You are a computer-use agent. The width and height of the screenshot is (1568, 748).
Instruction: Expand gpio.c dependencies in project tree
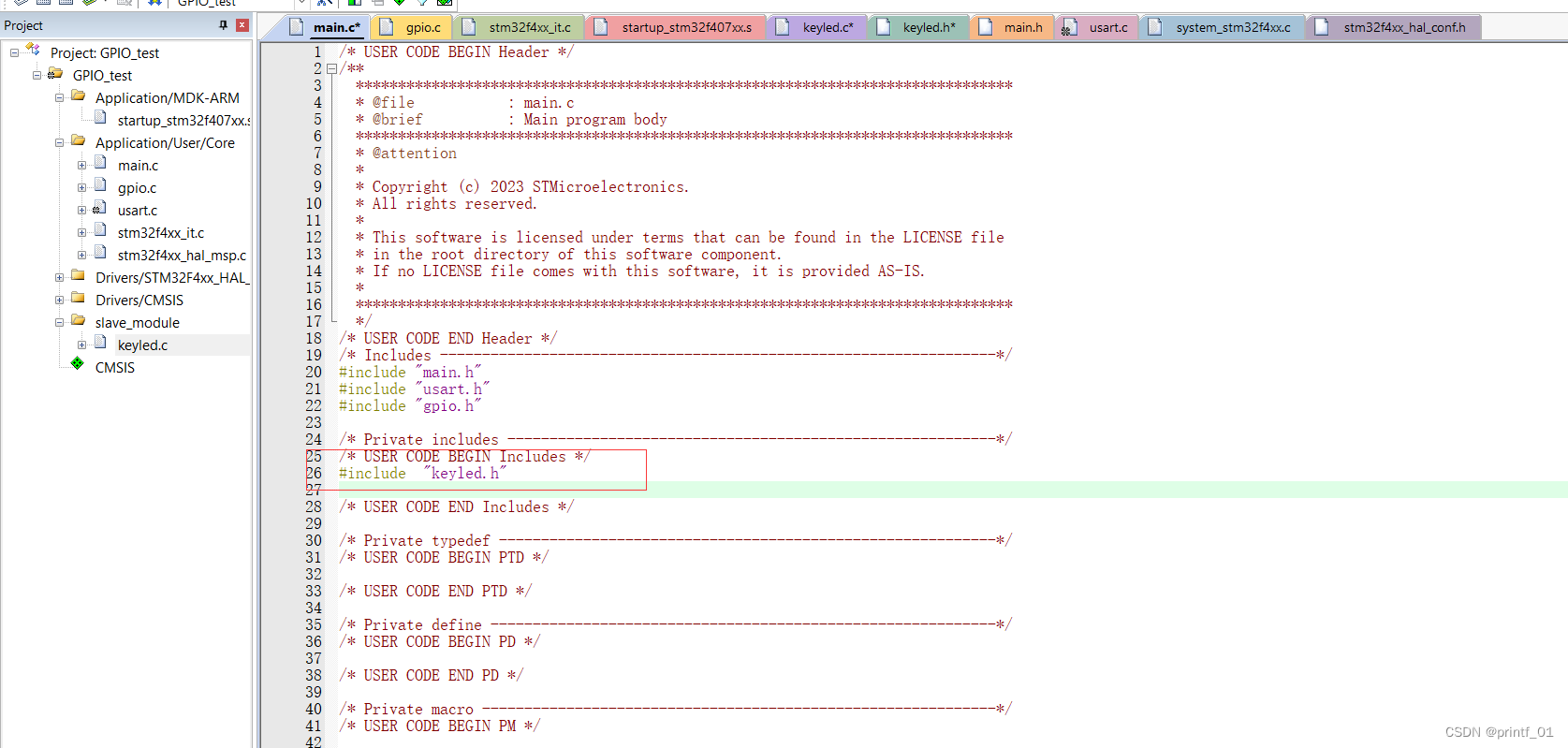(x=81, y=188)
